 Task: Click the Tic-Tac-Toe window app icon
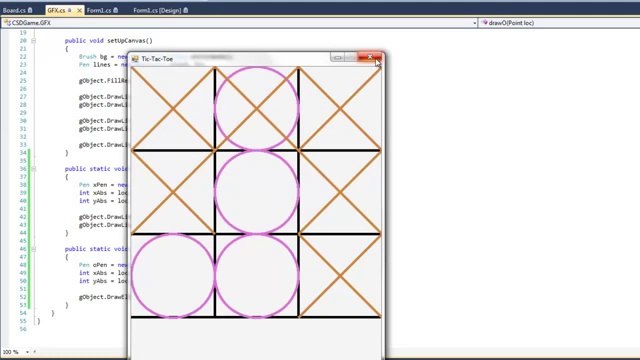pos(135,59)
